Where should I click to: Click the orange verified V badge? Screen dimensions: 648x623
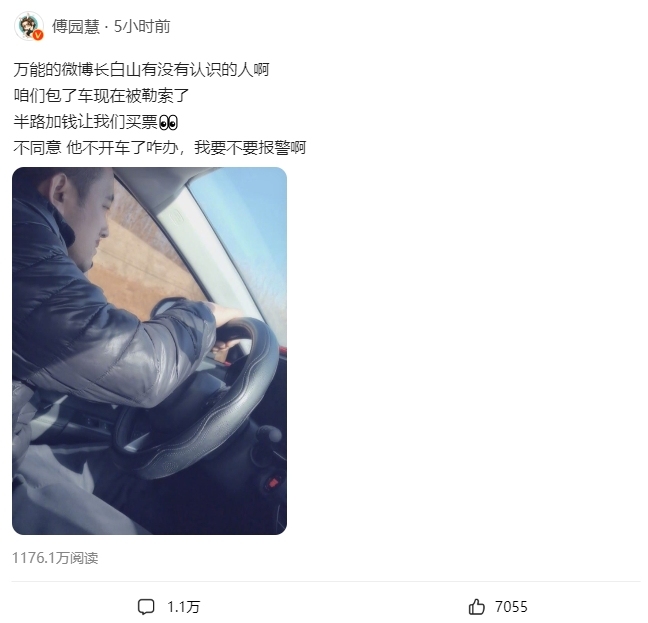[38, 36]
